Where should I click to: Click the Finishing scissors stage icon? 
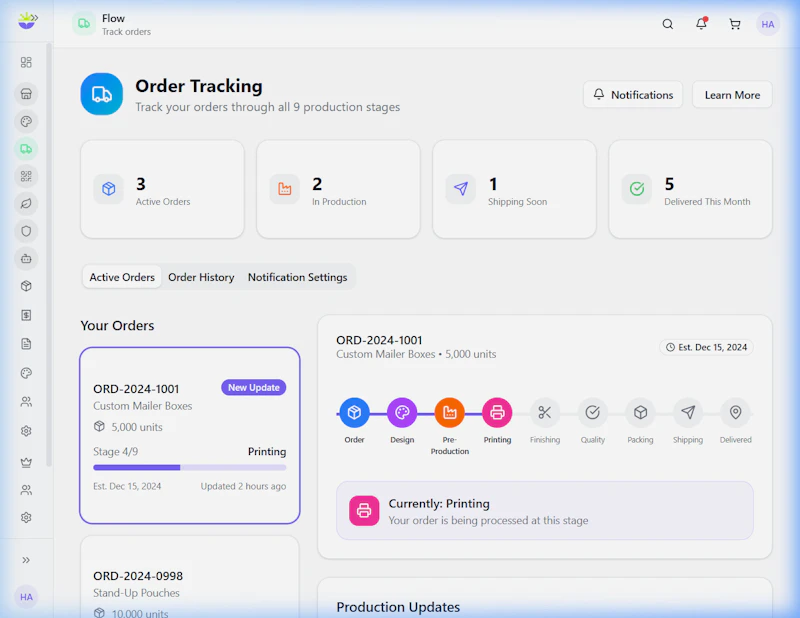click(x=545, y=412)
